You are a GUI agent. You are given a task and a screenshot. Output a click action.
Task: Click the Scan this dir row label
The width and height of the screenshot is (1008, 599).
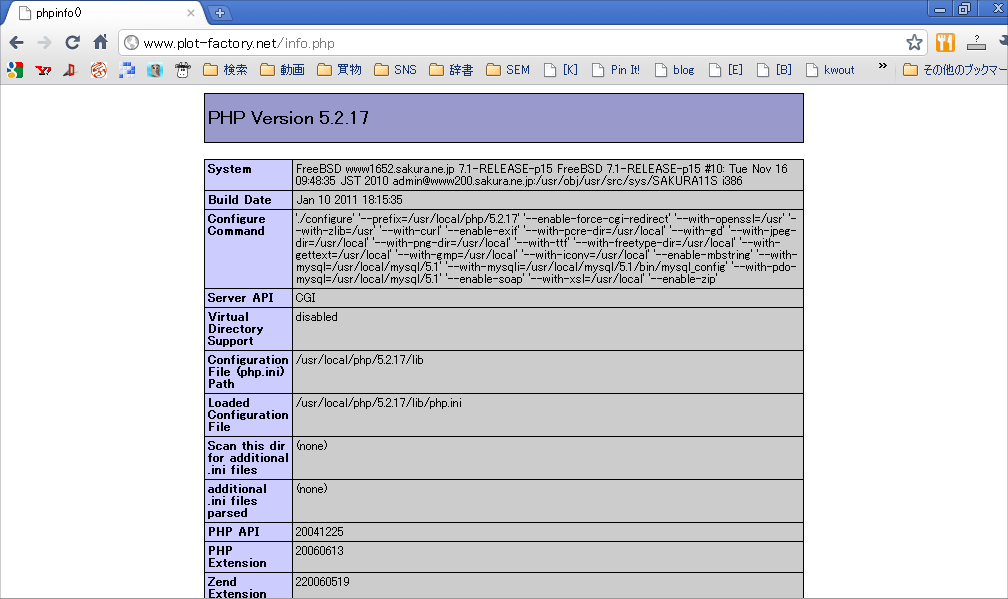click(x=248, y=458)
